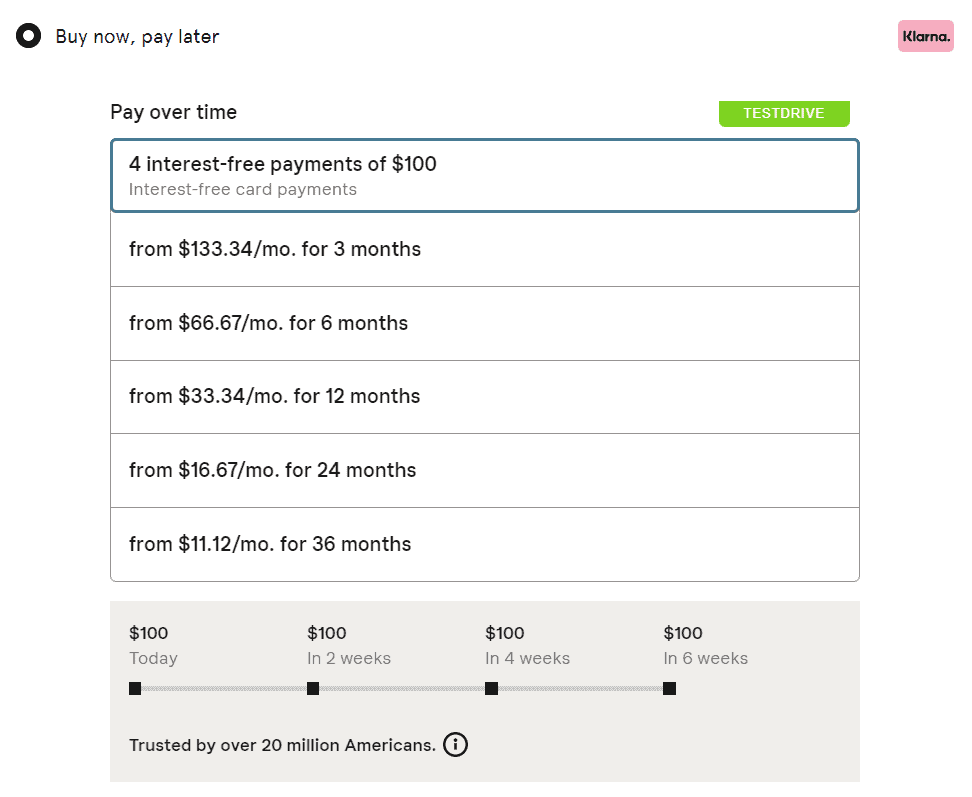Click the $100 amount above In 6 weeks
Image resolution: width=972 pixels, height=797 pixels.
click(682, 633)
